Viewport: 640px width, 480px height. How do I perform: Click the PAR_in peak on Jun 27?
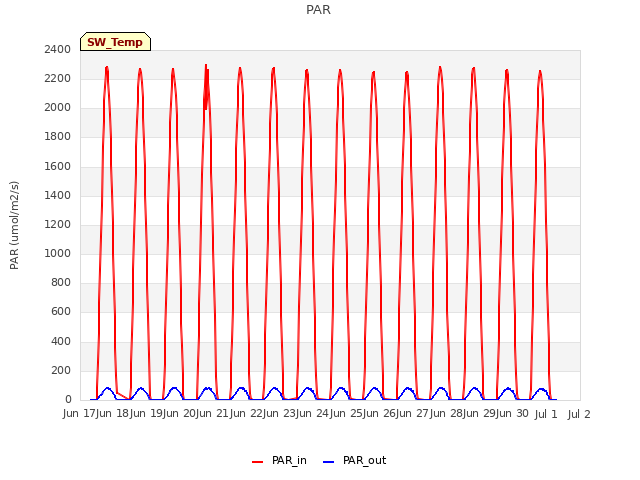(440, 68)
